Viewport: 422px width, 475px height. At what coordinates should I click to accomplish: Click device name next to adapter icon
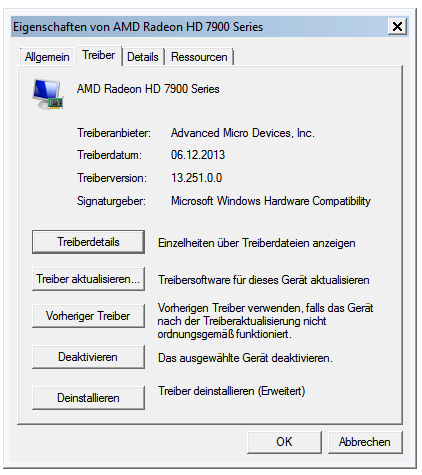tap(148, 89)
